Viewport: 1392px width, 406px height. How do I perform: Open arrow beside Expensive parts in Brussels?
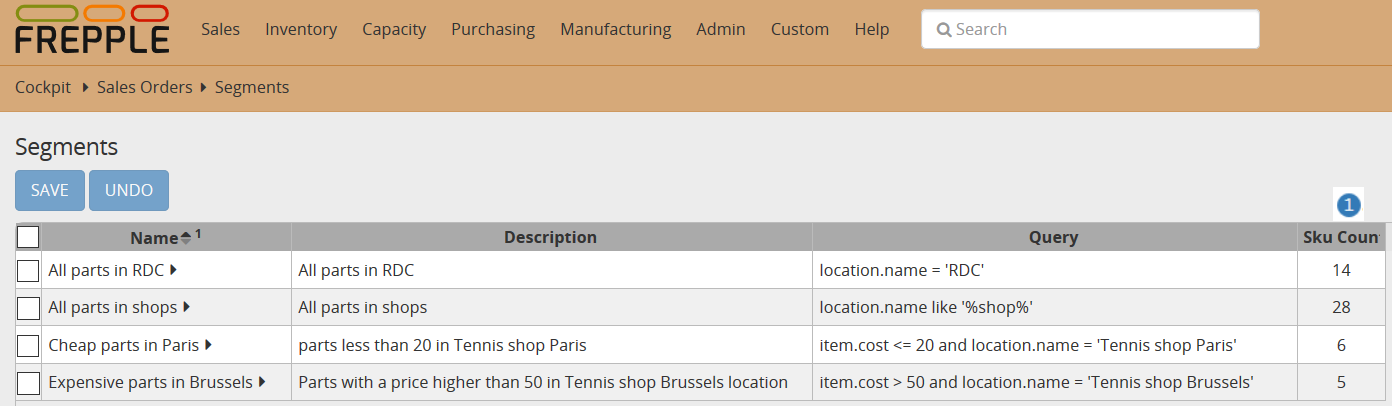(262, 382)
